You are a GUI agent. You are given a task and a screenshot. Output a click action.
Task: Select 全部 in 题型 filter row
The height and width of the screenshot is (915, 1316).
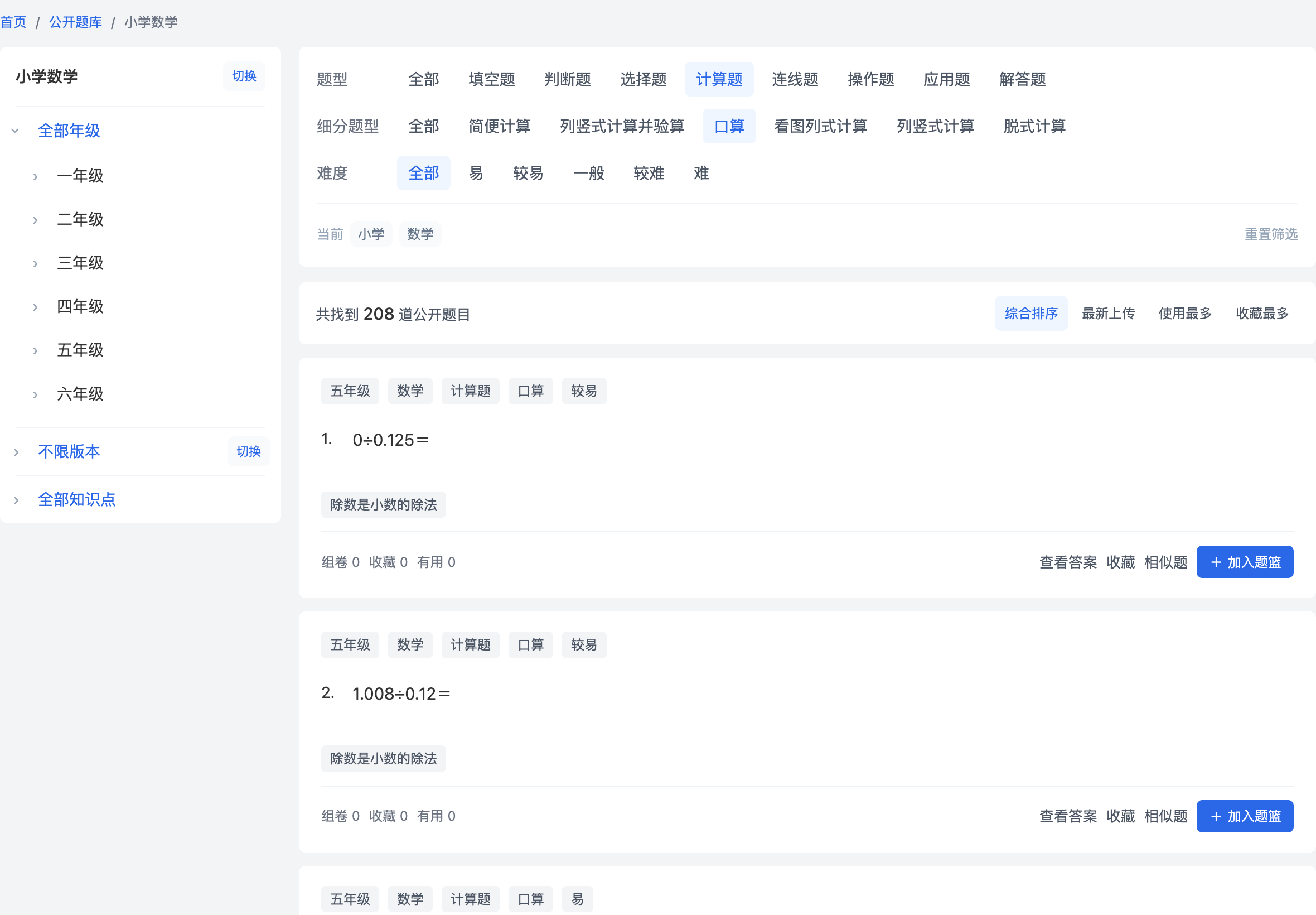click(x=423, y=79)
